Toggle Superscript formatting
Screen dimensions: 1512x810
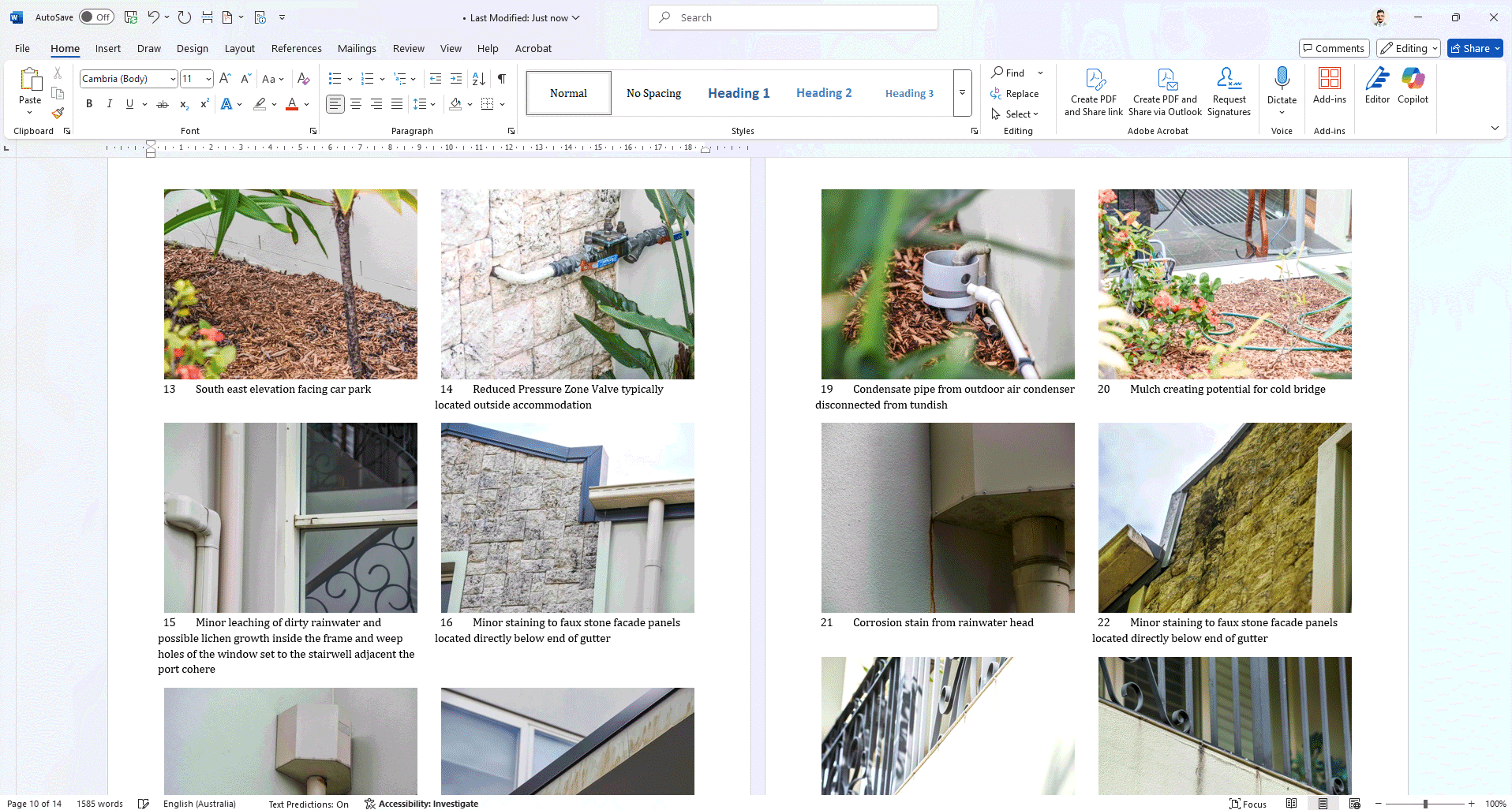coord(204,104)
